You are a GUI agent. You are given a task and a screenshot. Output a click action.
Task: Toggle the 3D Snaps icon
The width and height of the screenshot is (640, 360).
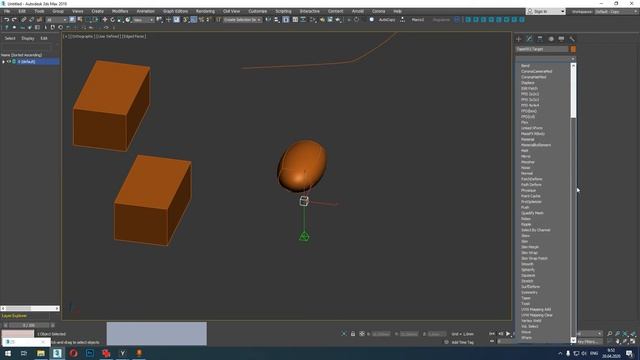(x=186, y=20)
